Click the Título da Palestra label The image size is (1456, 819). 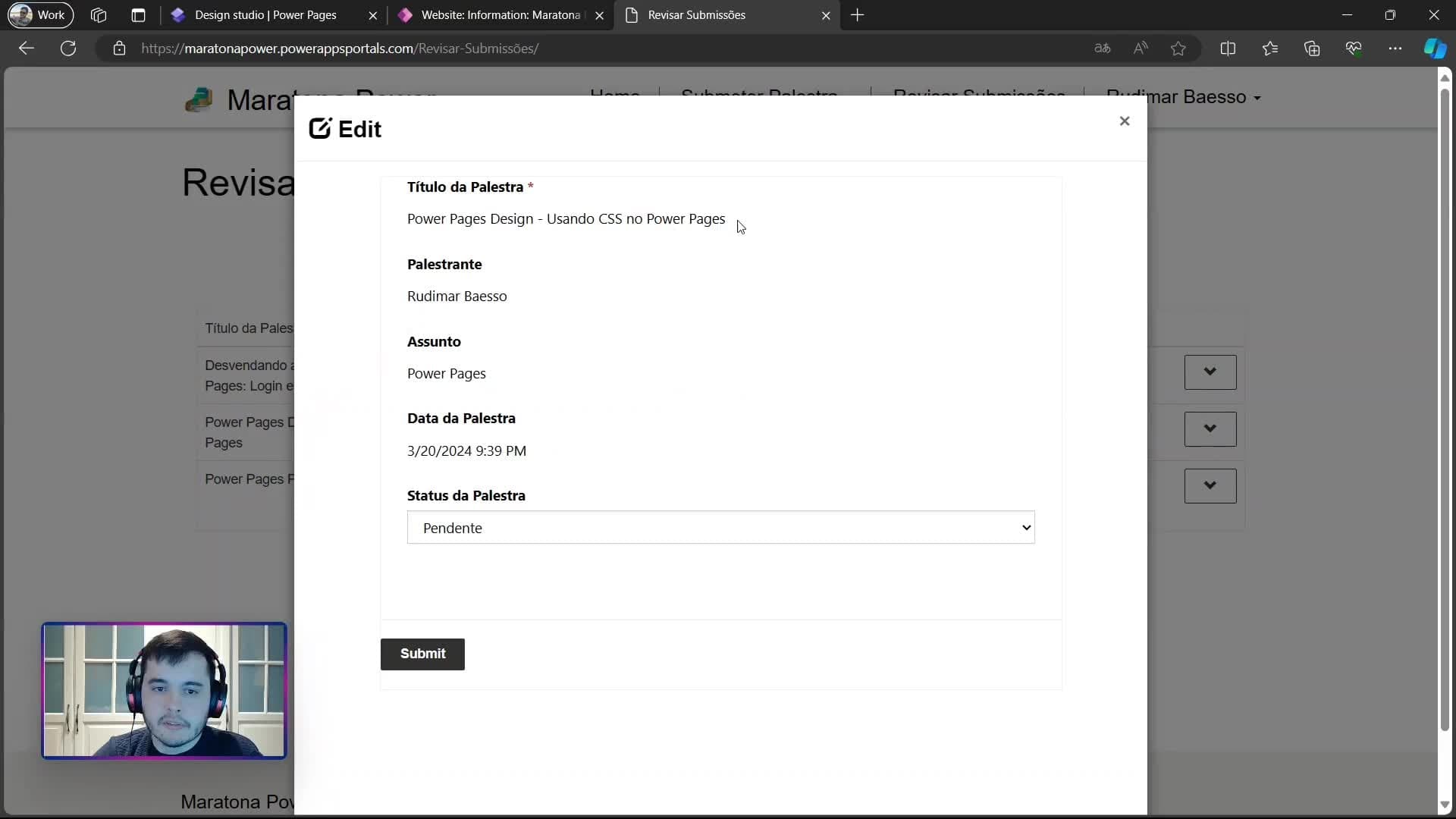[465, 187]
